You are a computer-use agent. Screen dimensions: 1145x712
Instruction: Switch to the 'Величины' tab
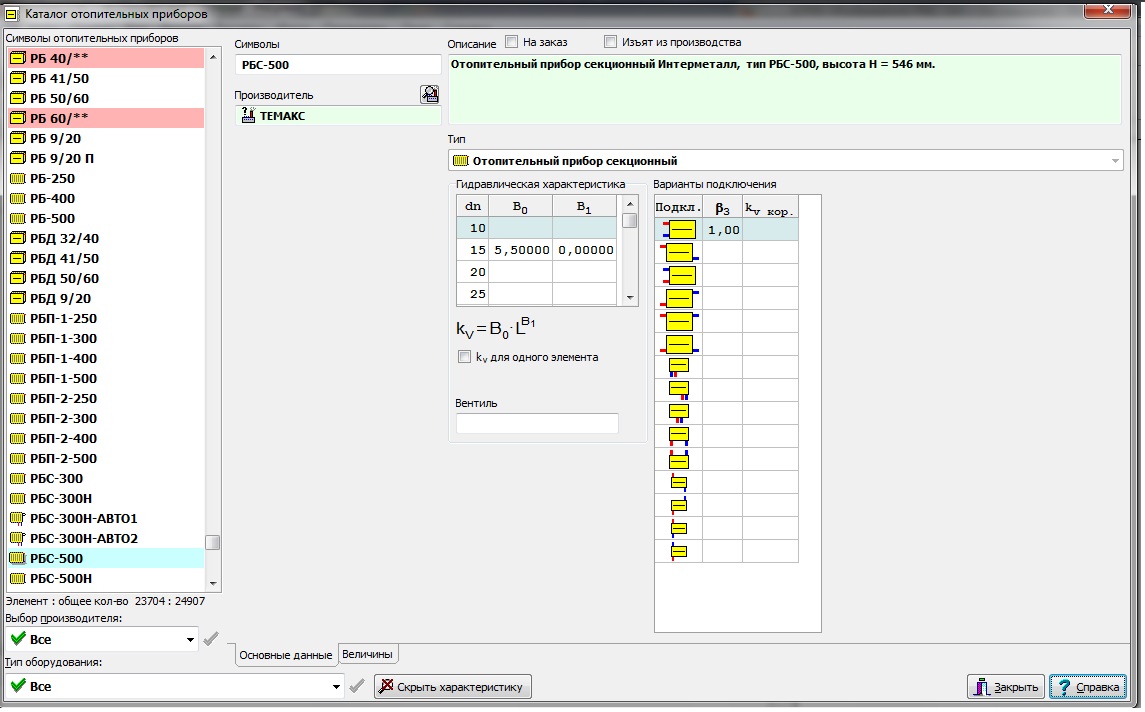tap(369, 654)
